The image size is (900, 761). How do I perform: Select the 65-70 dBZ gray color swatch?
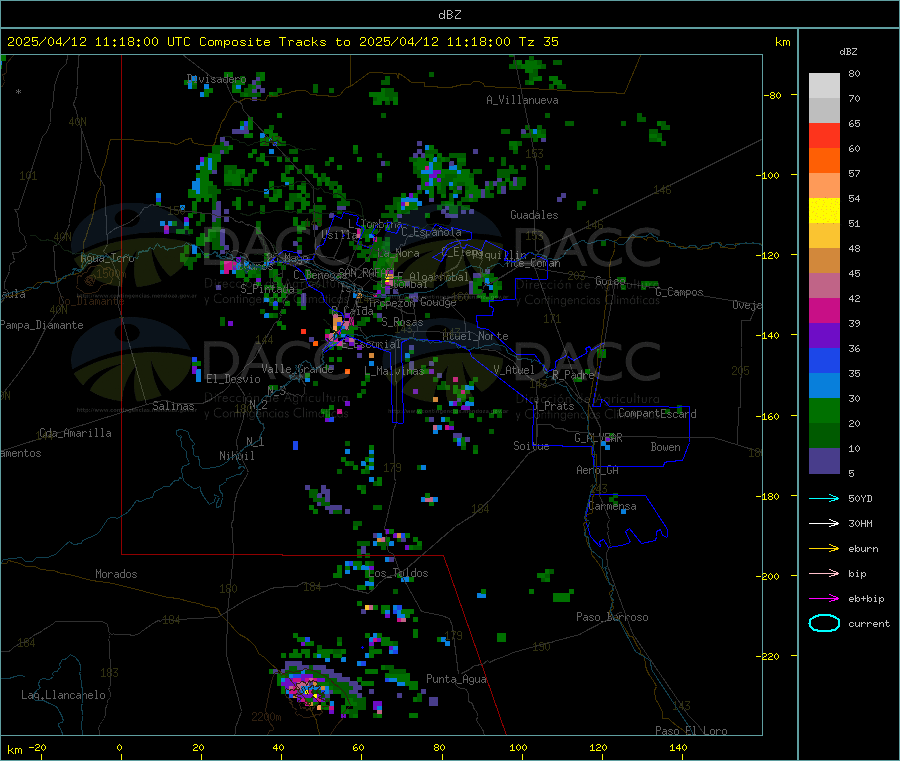[824, 111]
